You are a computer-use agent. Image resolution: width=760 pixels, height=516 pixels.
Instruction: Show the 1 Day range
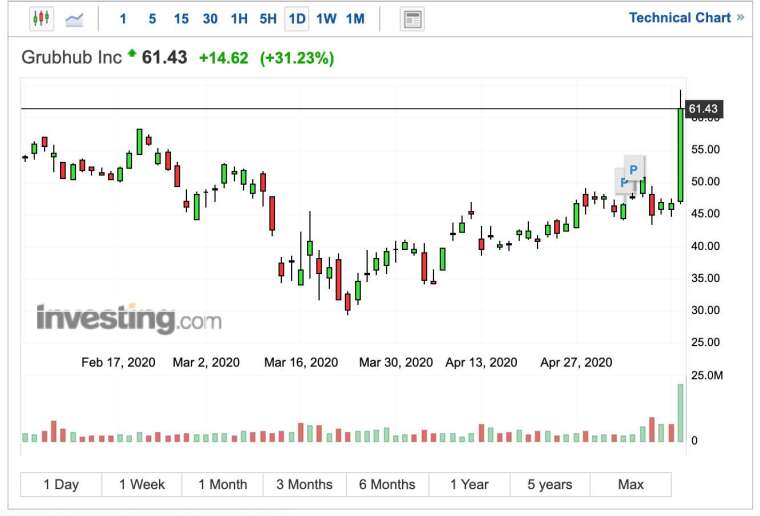click(x=61, y=485)
